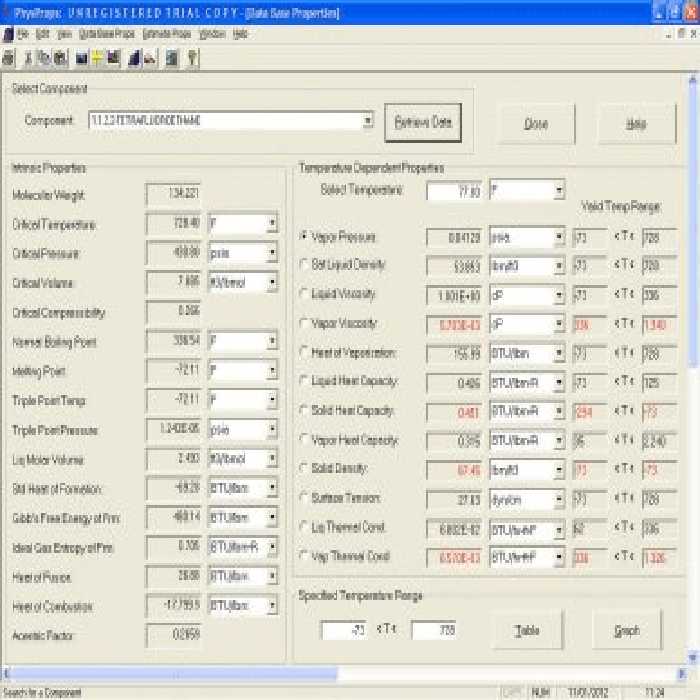Viewport: 700px width, 700px height.
Task: Select the Vapor Heat Capacity radio button
Action: [x=304, y=439]
